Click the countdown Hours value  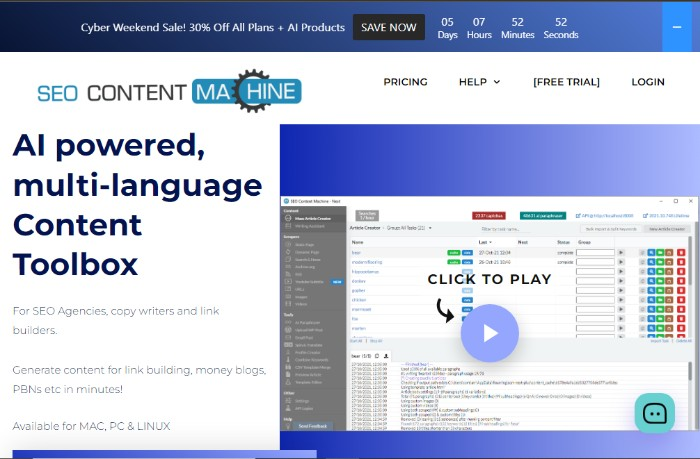[x=479, y=22]
